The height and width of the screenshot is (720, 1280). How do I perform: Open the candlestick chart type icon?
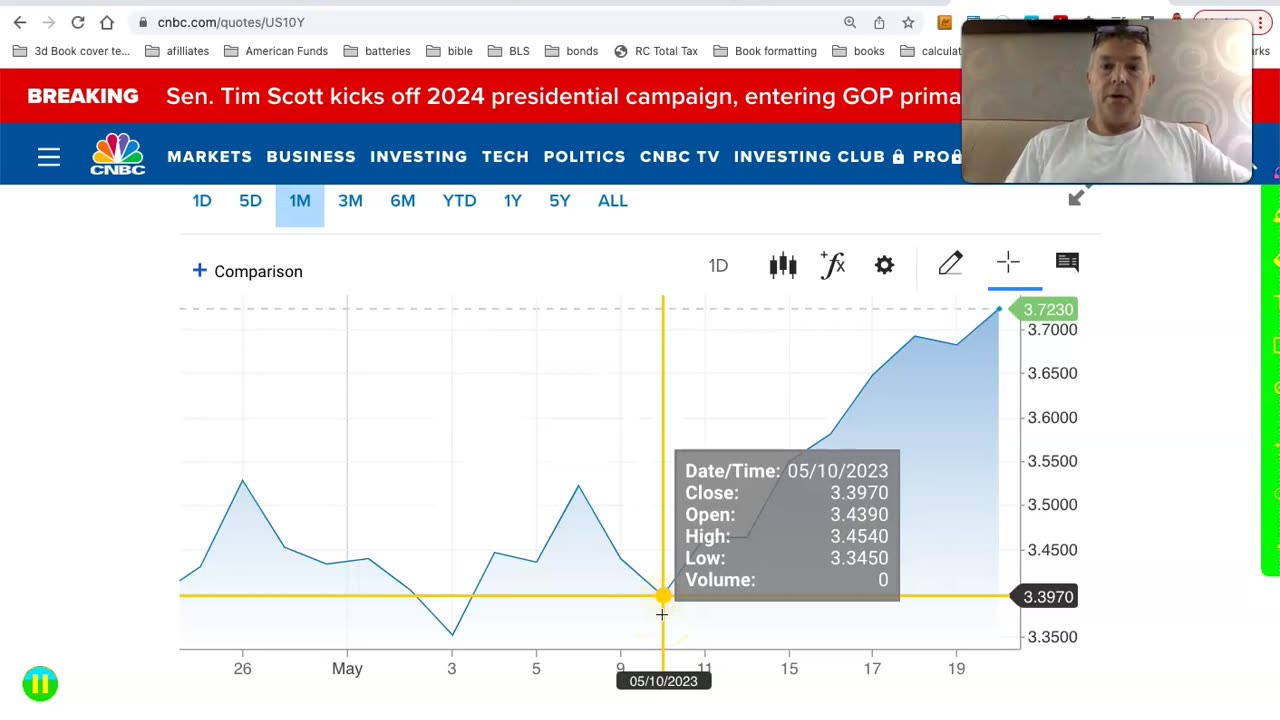[783, 265]
